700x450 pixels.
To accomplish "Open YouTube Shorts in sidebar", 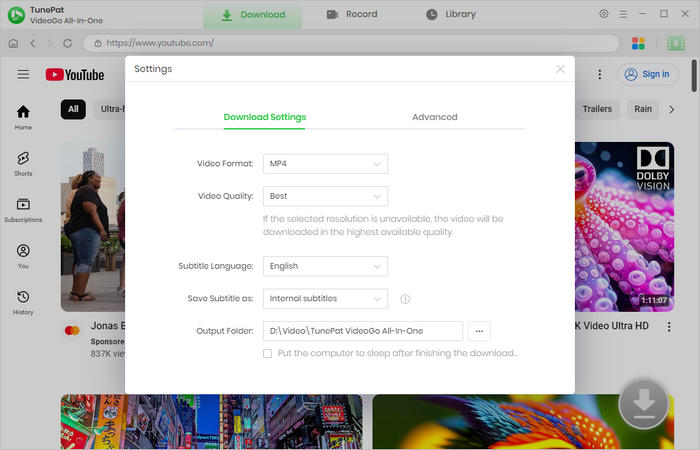I will click(x=23, y=163).
